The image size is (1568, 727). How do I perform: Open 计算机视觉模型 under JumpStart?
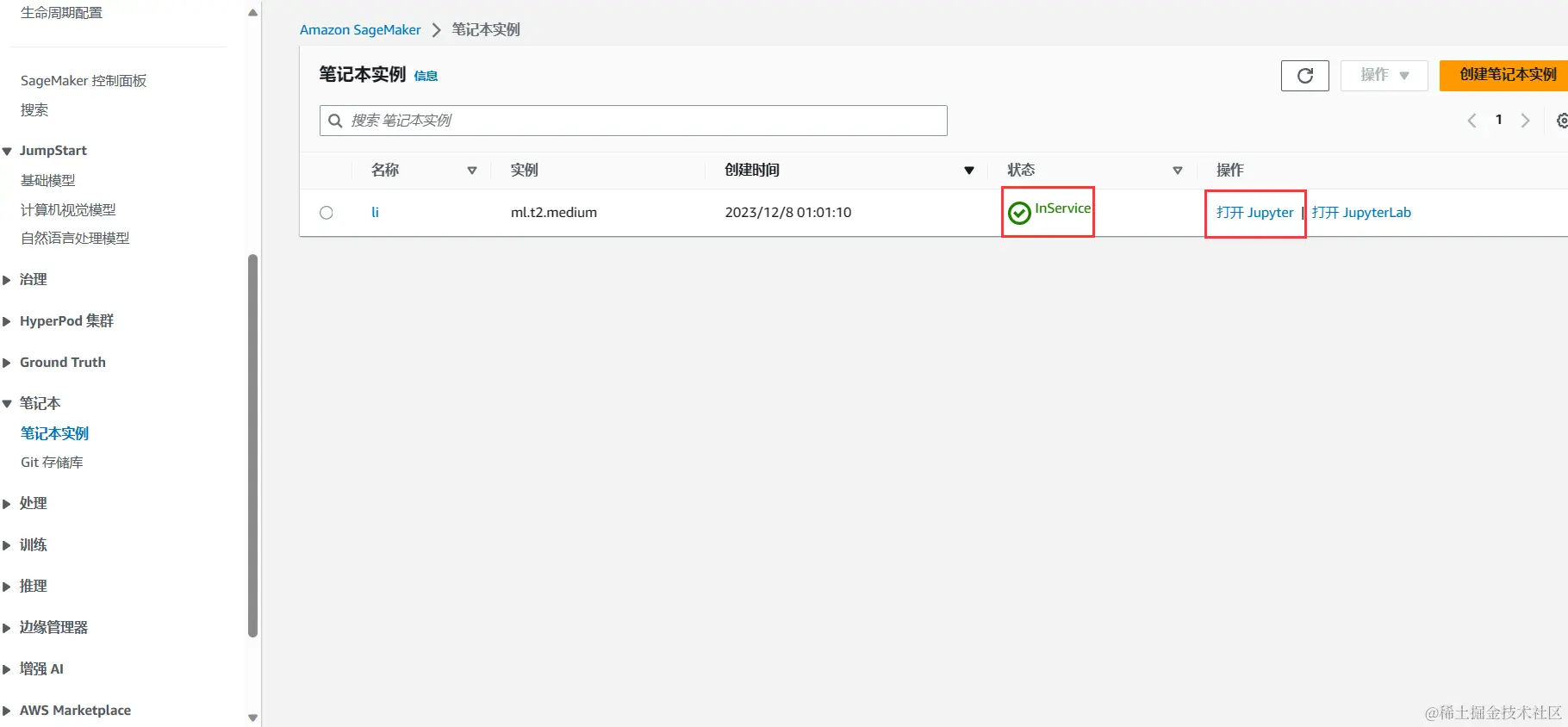(68, 209)
